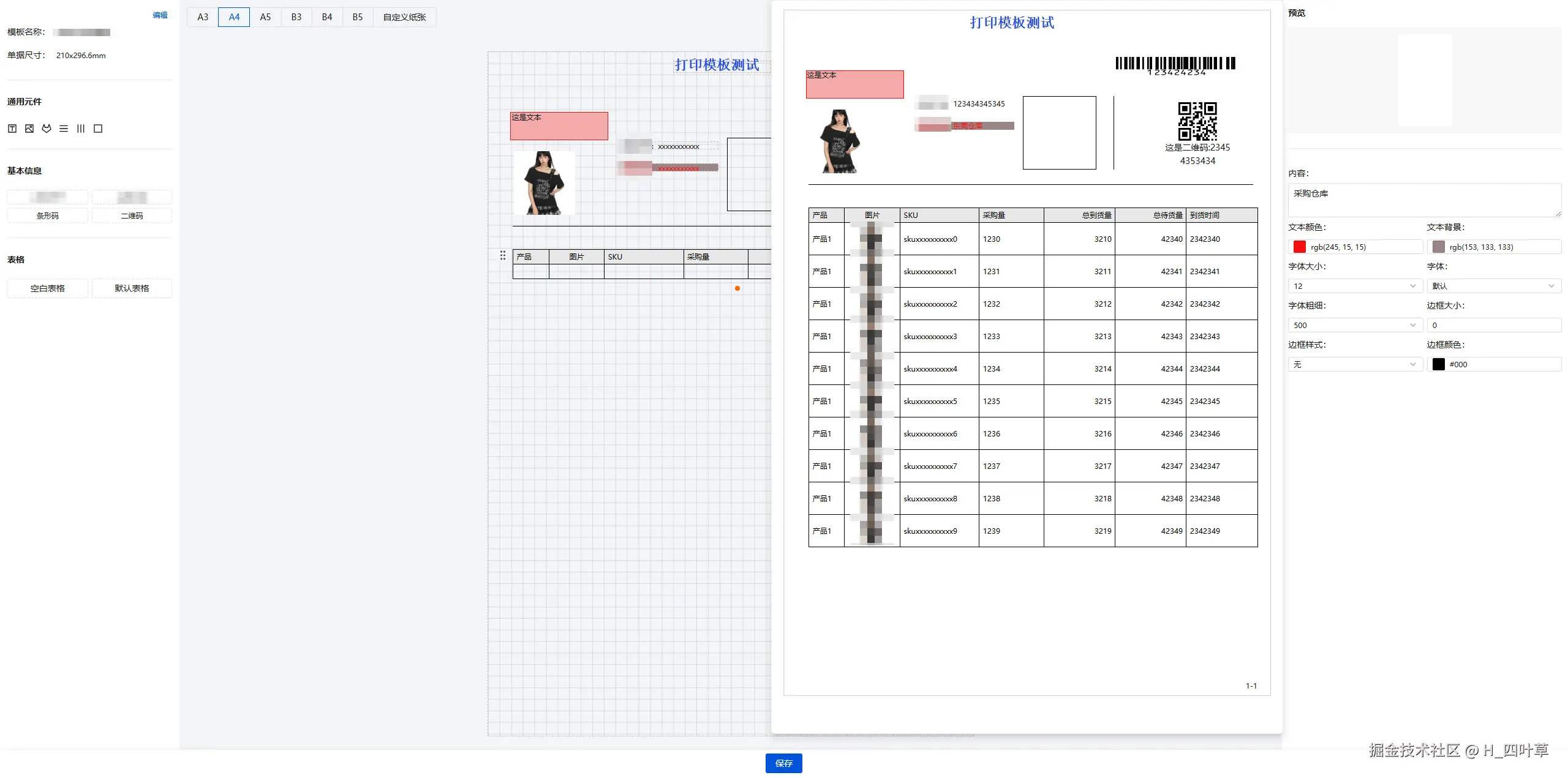The image size is (1568, 778).
Task: Select the B5 paper size tab
Action: click(x=358, y=17)
